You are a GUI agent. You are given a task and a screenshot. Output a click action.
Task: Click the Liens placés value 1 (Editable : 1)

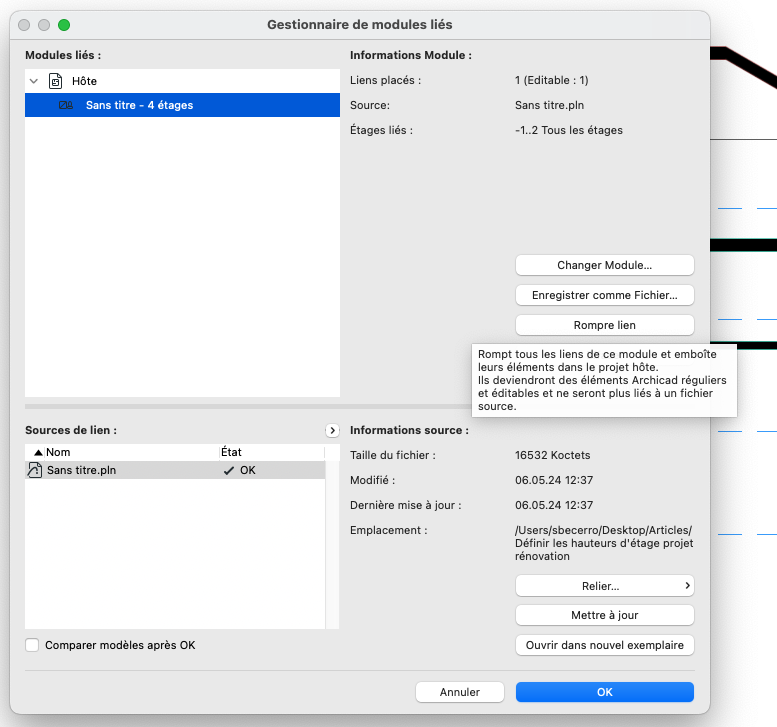click(552, 80)
